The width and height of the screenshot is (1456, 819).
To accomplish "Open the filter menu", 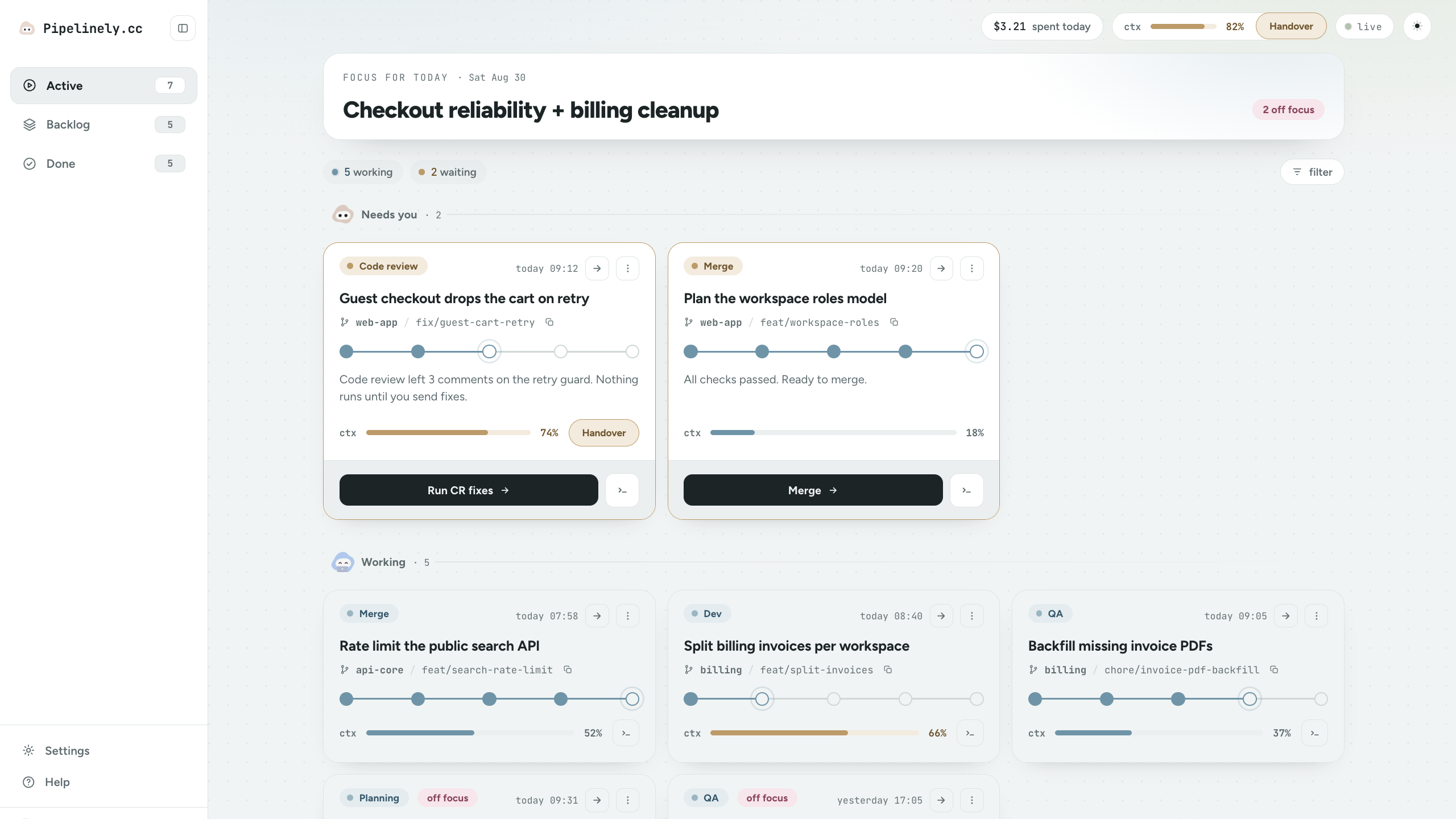I will pos(1312,172).
